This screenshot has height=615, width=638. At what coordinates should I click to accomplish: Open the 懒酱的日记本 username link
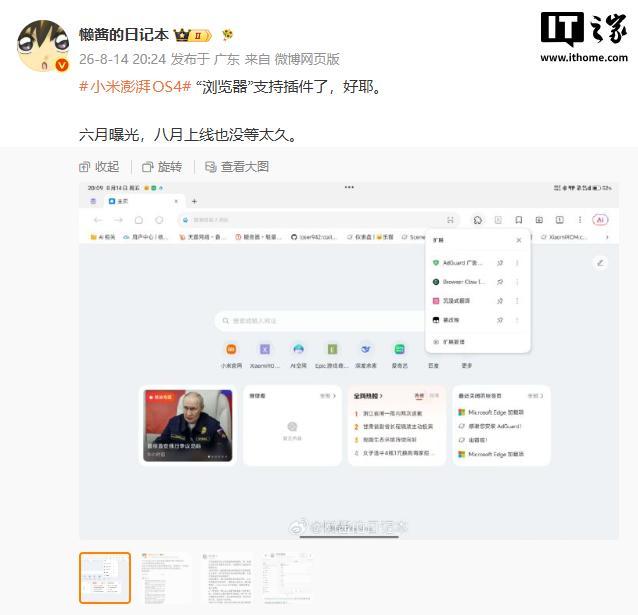pyautogui.click(x=124, y=35)
